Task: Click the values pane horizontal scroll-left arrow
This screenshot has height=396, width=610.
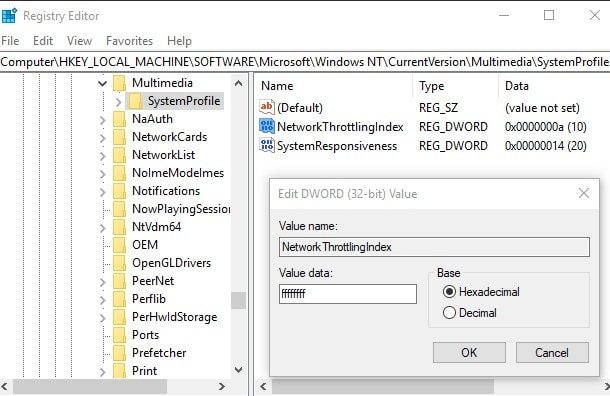Action: (263, 386)
